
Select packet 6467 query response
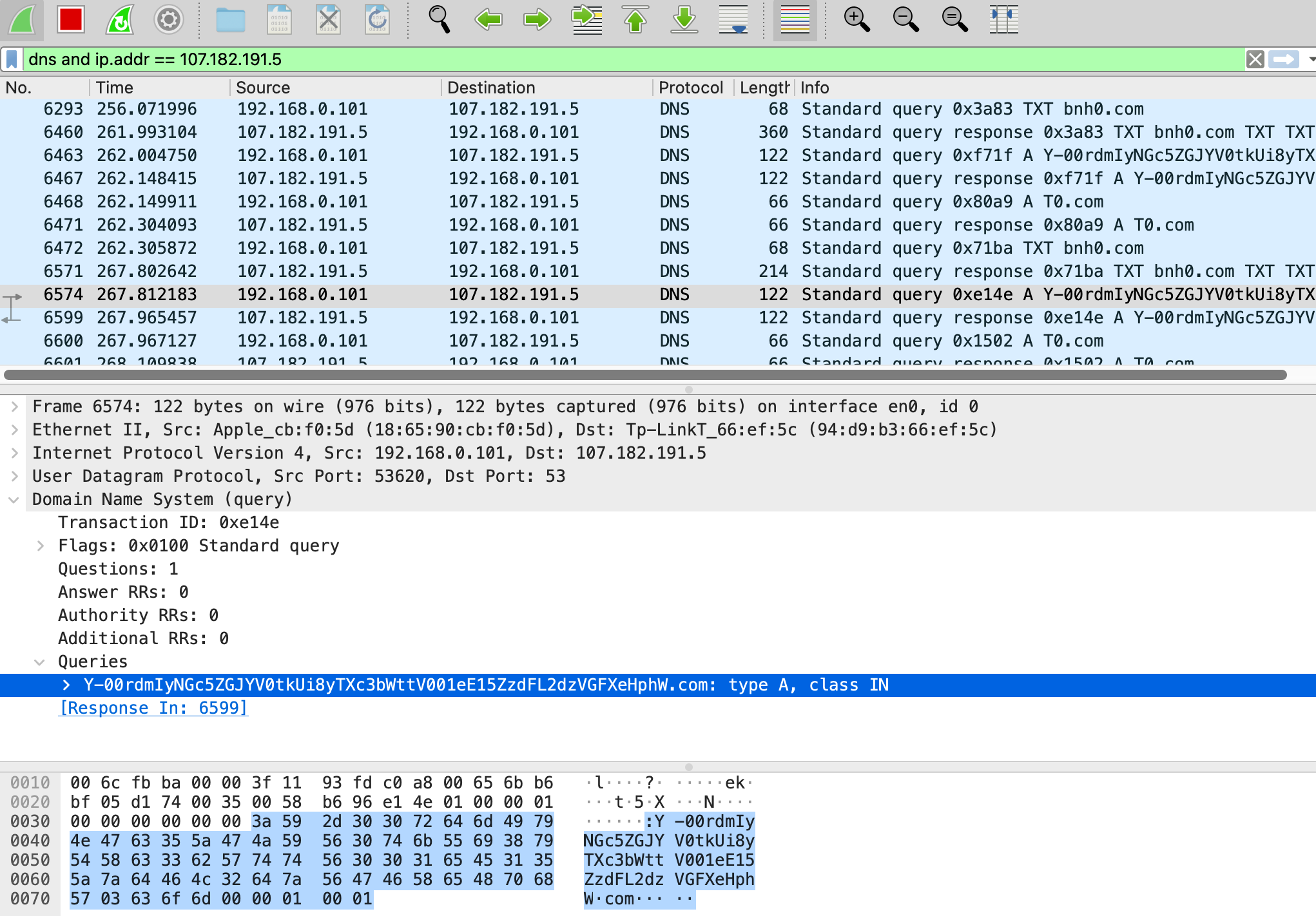658,178
